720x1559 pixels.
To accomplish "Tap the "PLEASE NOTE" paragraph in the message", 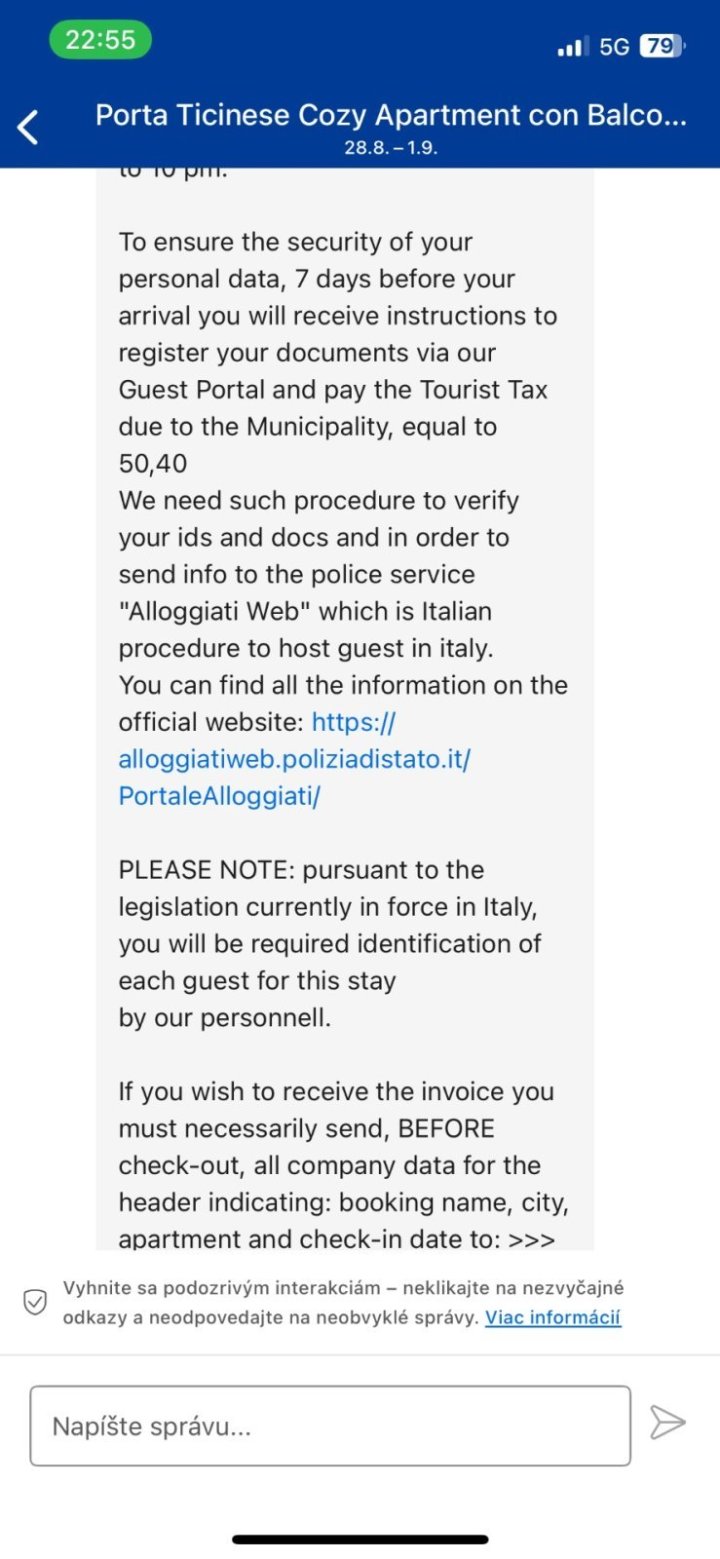I will click(x=330, y=925).
